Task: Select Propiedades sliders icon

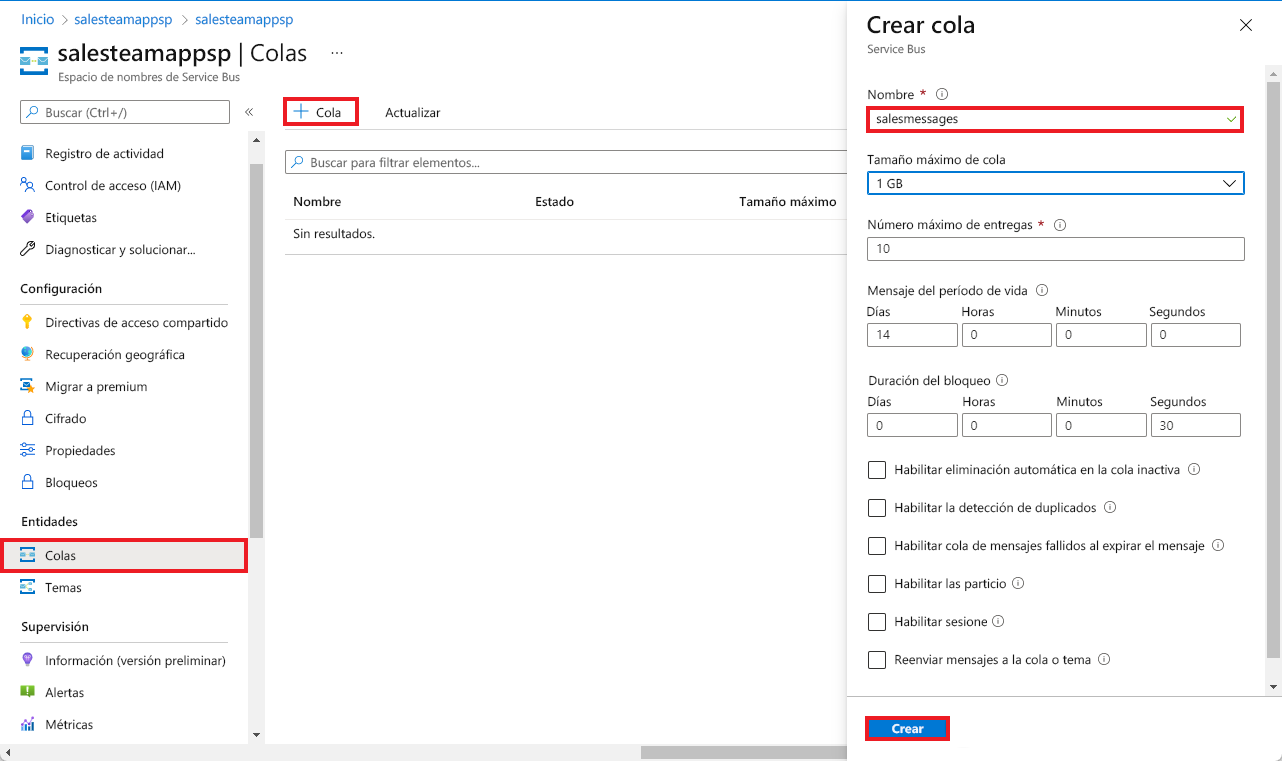Action: pos(28,450)
